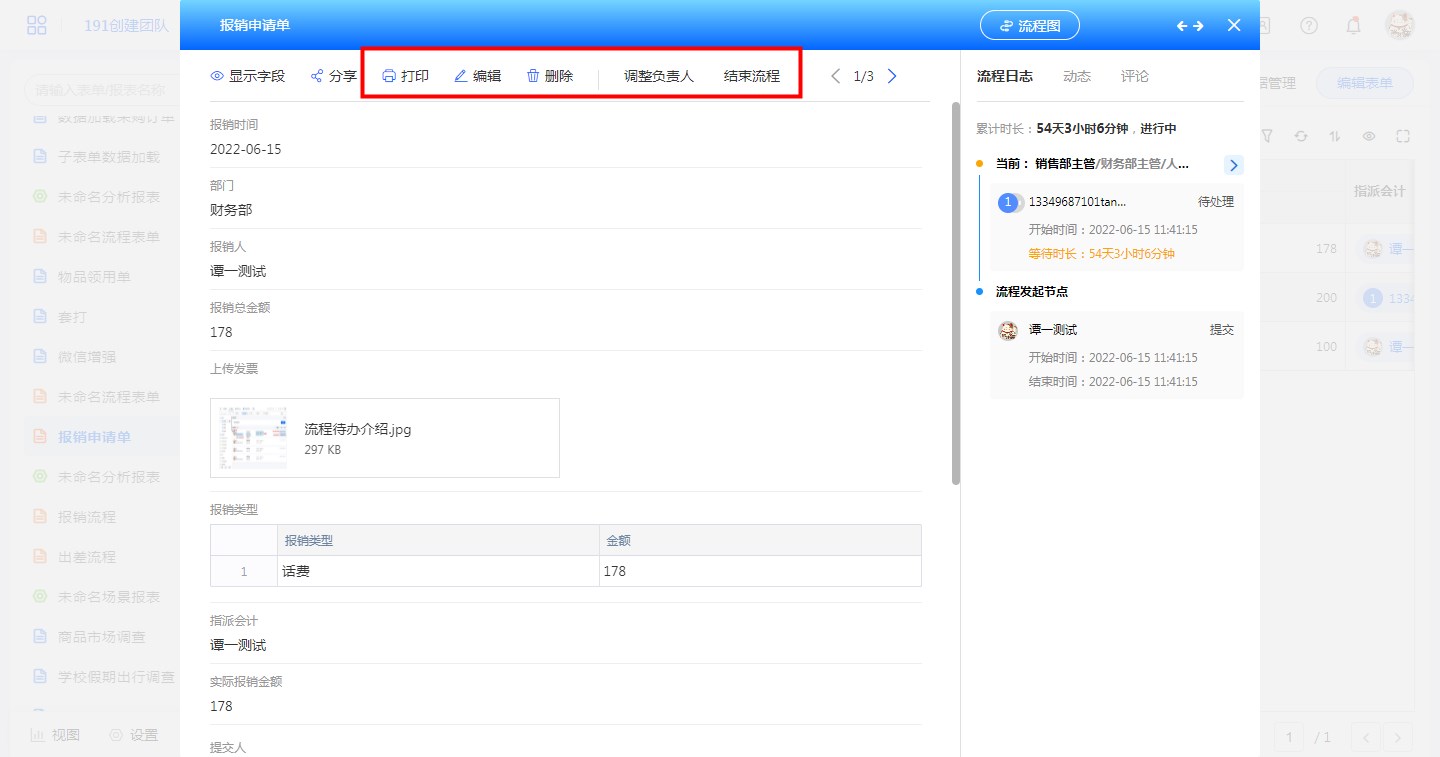Viewport: 1440px width, 757px height.
Task: Toggle Show Fields (显示字段) eye option
Action: 248,76
